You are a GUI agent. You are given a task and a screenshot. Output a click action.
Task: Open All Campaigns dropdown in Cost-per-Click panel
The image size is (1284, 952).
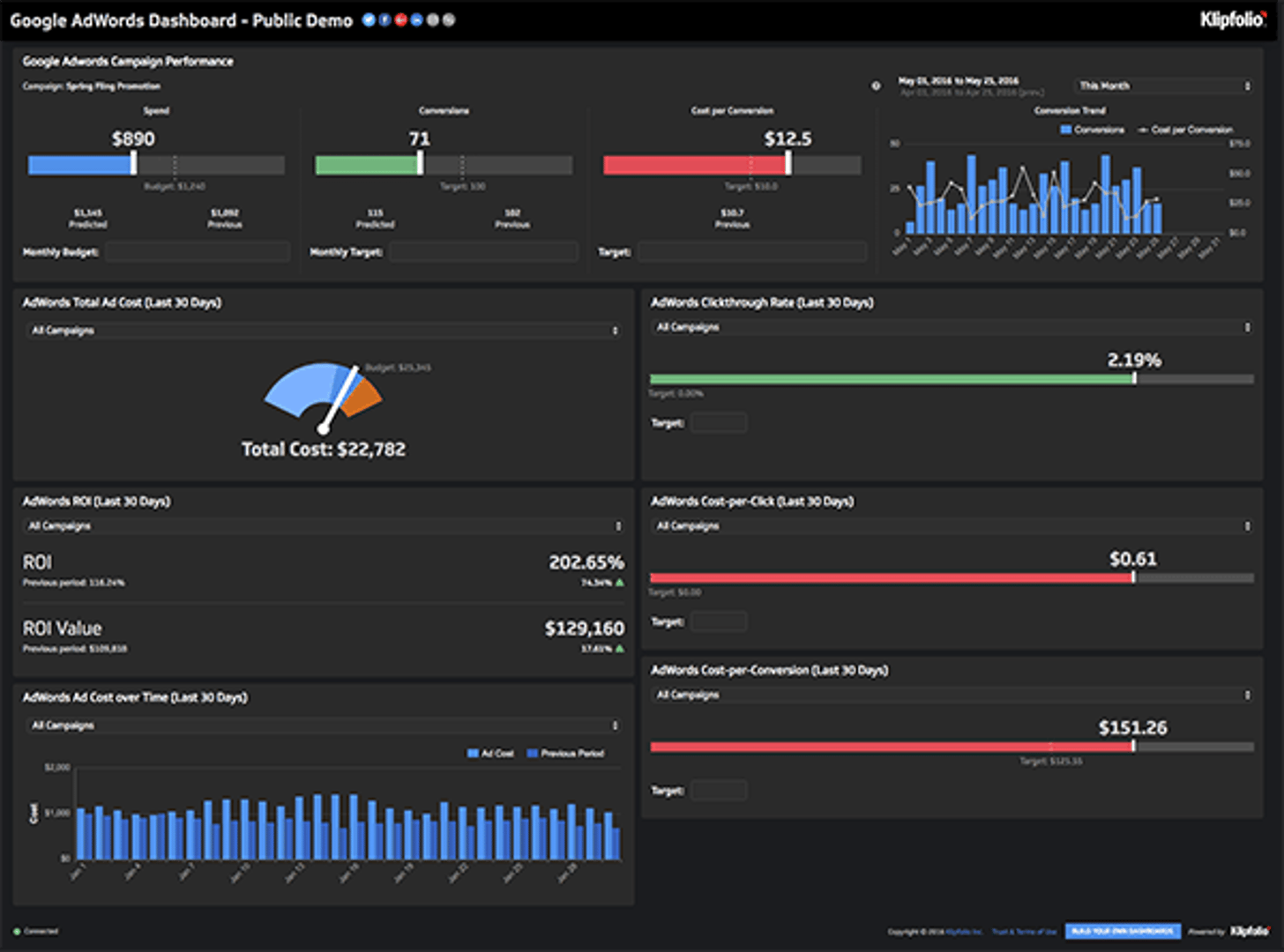click(x=952, y=526)
